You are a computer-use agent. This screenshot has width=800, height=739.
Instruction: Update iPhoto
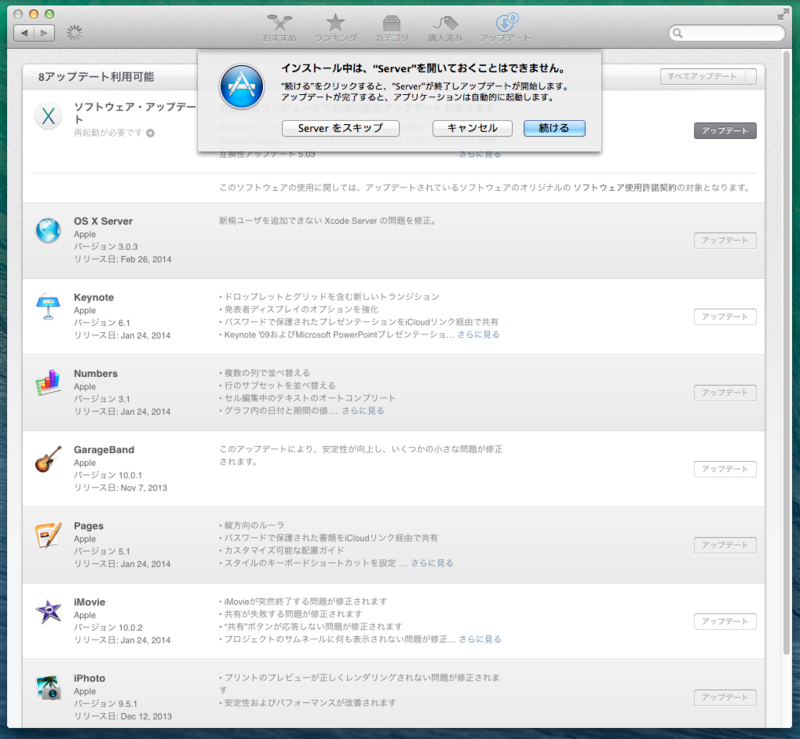pyautogui.click(x=725, y=698)
